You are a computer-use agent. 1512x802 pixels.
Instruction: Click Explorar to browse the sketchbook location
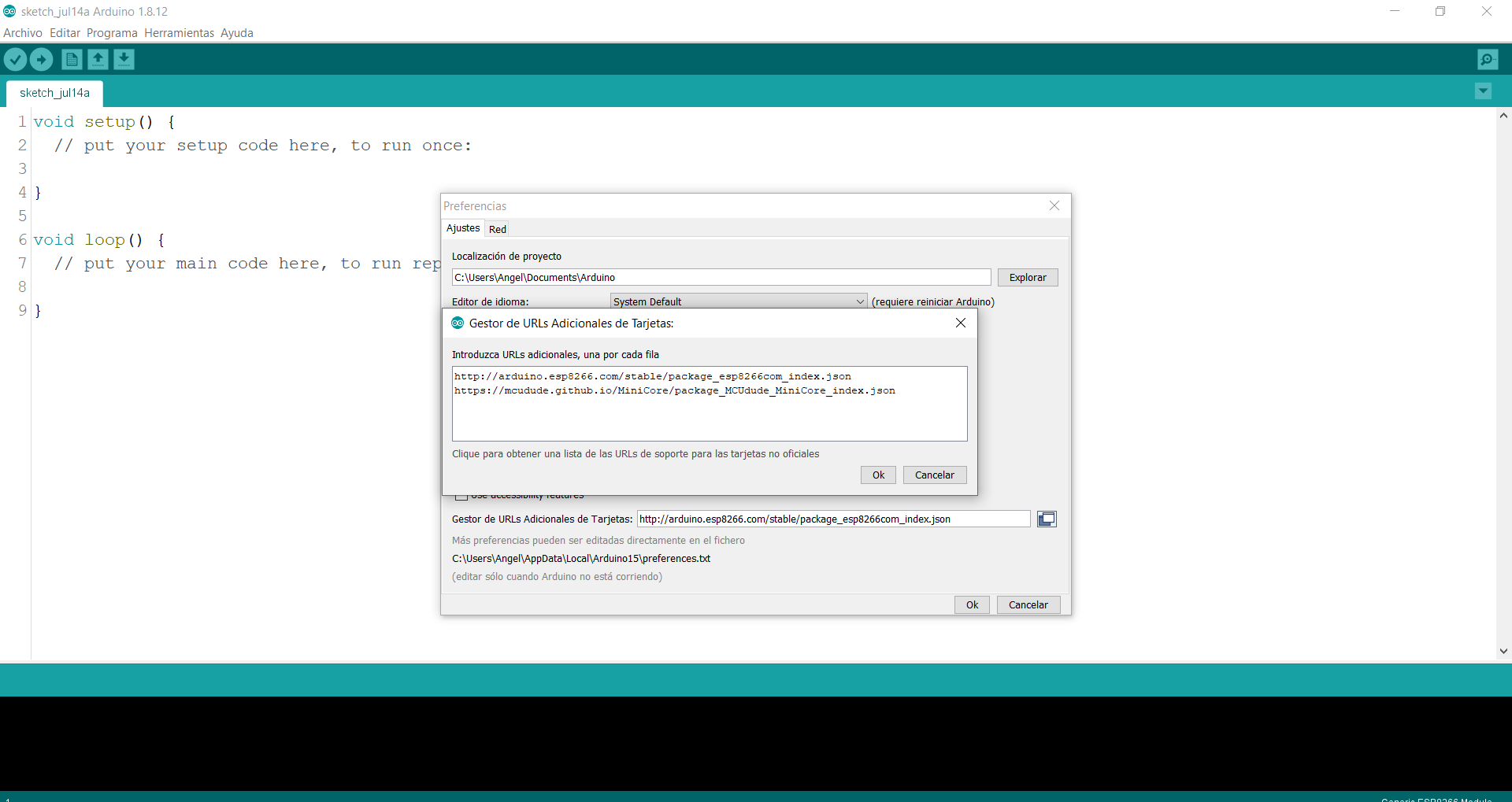tap(1028, 278)
